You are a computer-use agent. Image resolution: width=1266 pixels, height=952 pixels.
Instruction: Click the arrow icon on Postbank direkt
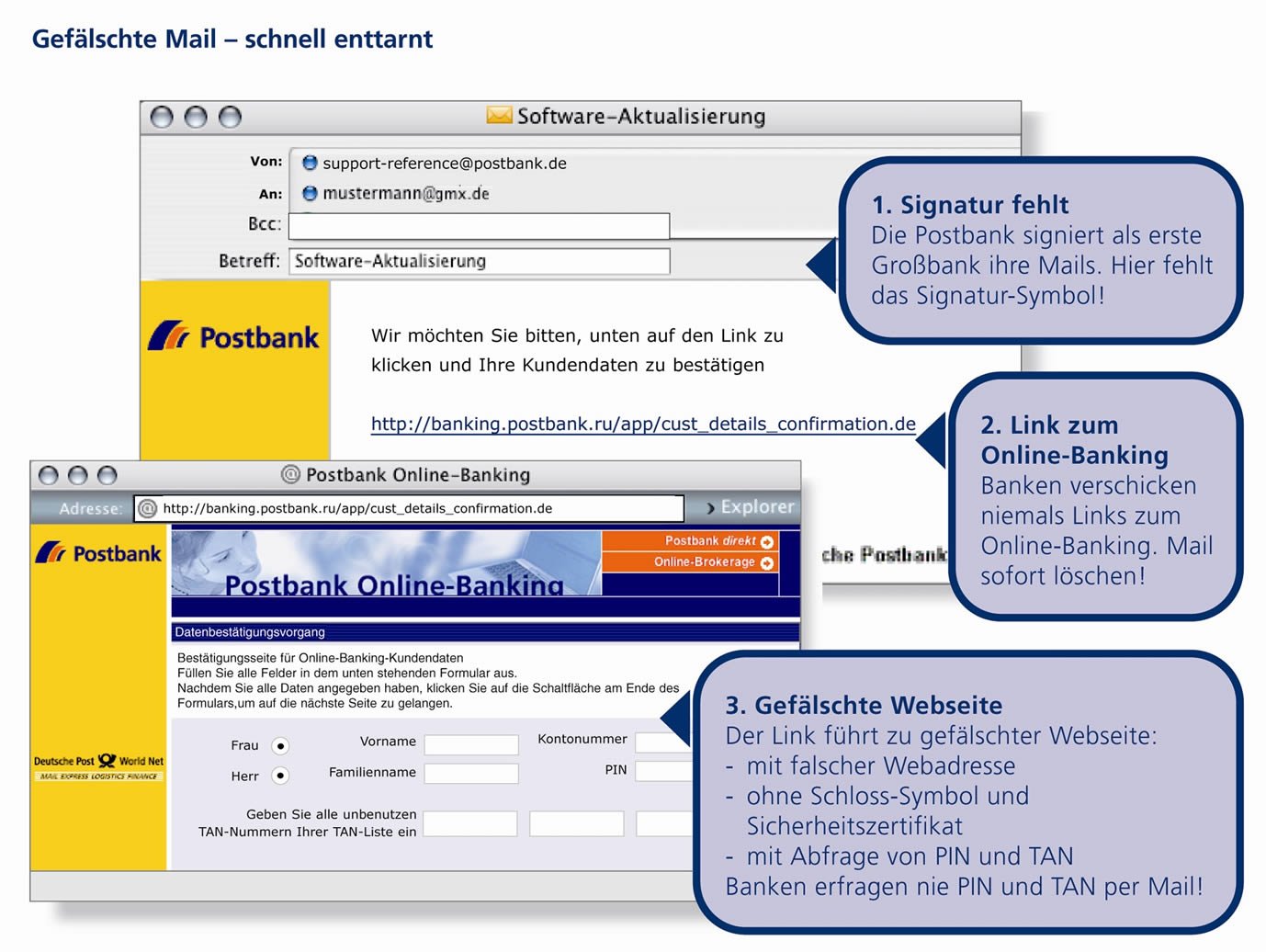pyautogui.click(x=767, y=542)
